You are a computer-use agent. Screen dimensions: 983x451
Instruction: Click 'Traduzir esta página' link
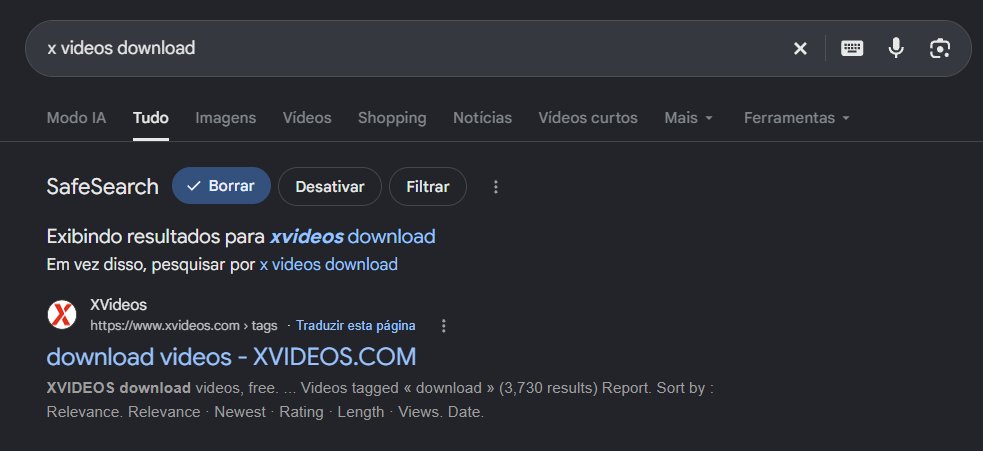355,326
